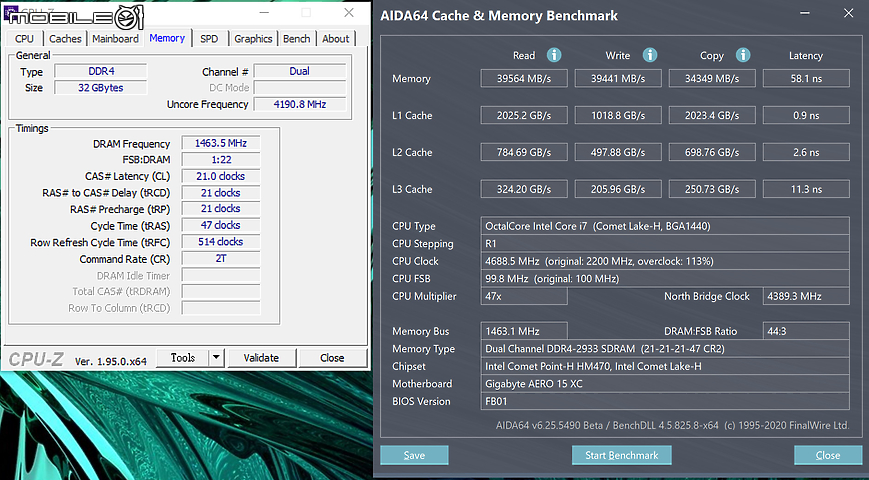The width and height of the screenshot is (869, 480).
Task: Click Memory Bus value 1463.1 MHz
Action: 524,331
